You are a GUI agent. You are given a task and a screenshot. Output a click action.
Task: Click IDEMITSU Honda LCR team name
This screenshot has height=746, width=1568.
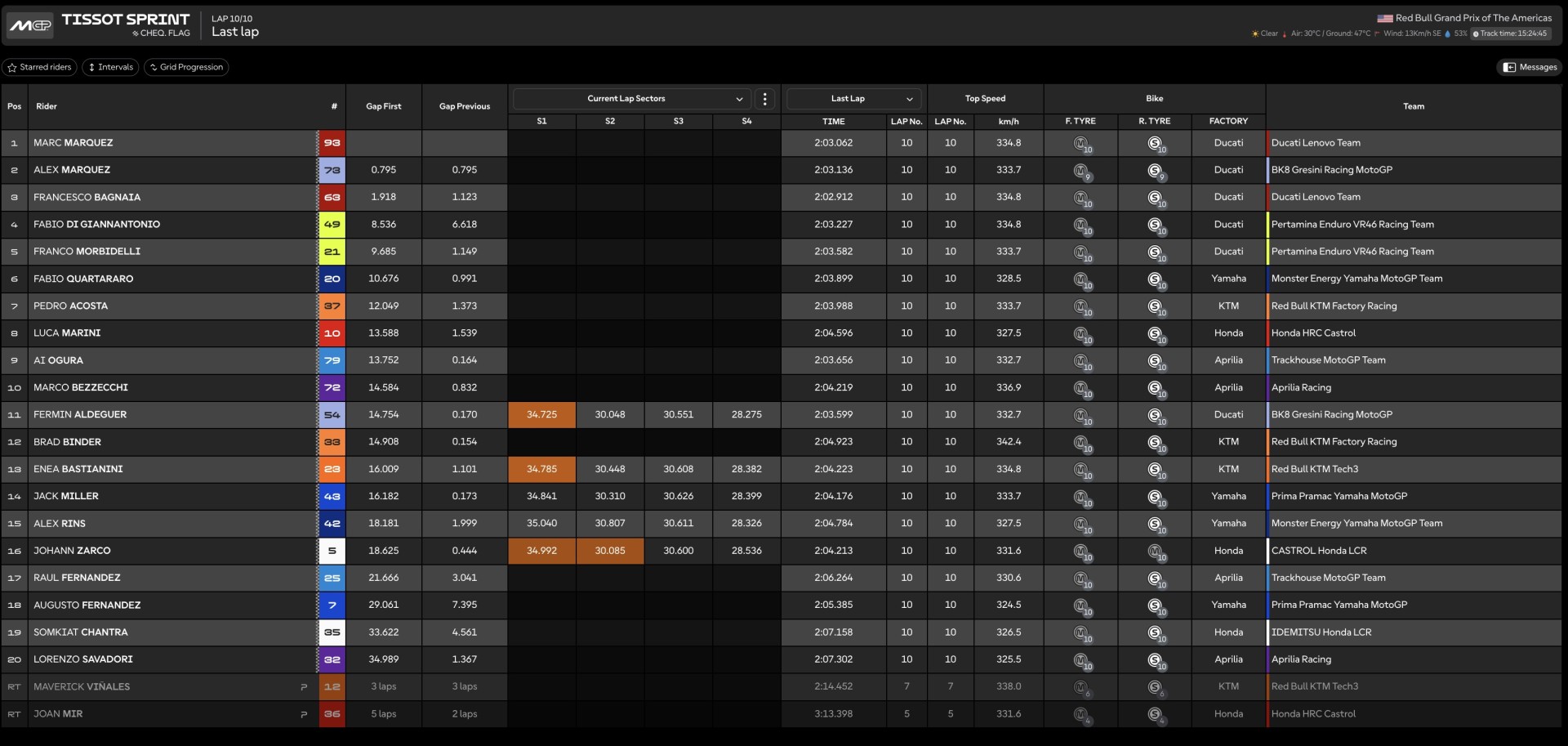pos(1321,632)
